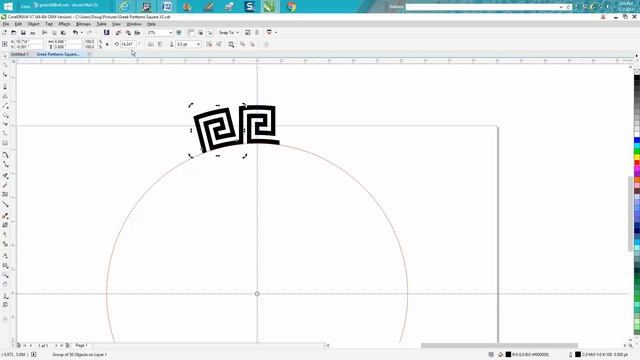The height and width of the screenshot is (360, 640).
Task: Open the Edit menu
Action: (x=18, y=24)
